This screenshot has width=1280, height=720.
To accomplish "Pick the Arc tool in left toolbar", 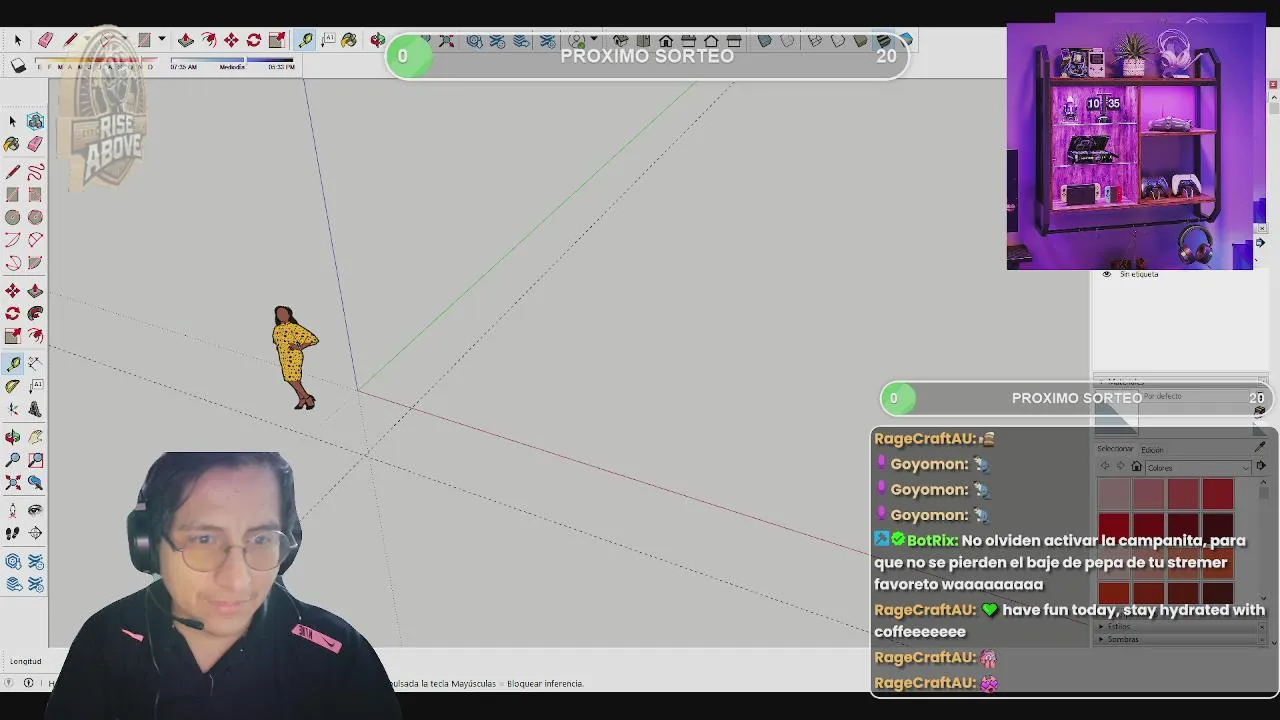I will [13, 240].
